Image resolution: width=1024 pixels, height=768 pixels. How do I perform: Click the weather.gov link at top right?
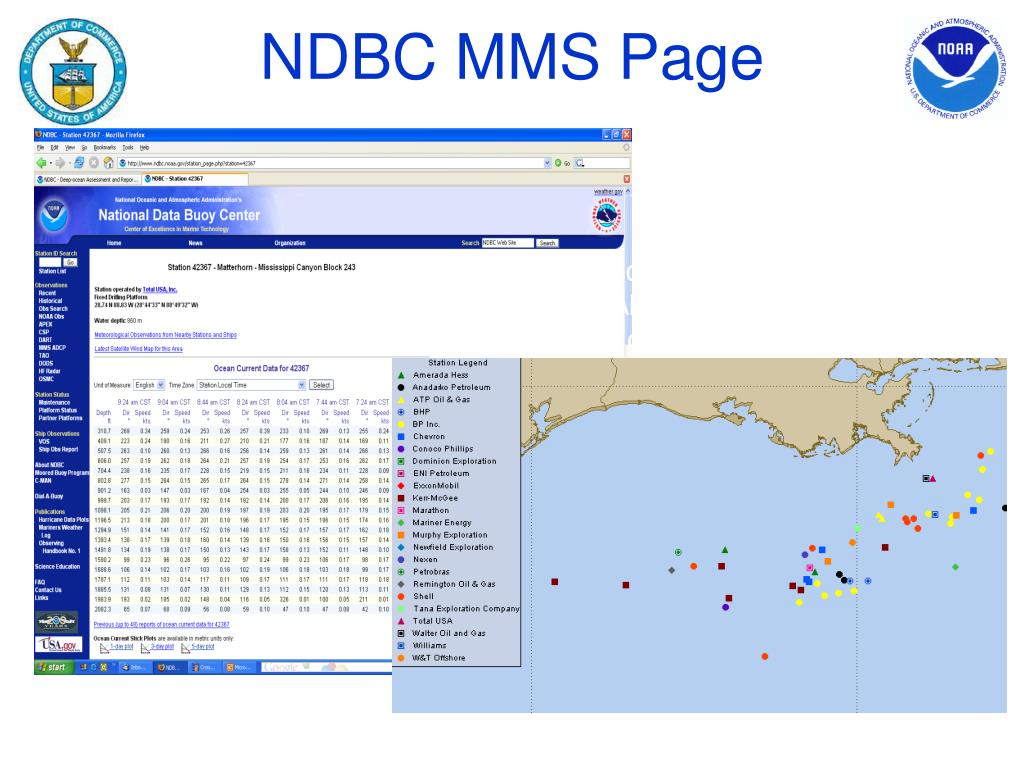click(x=608, y=191)
